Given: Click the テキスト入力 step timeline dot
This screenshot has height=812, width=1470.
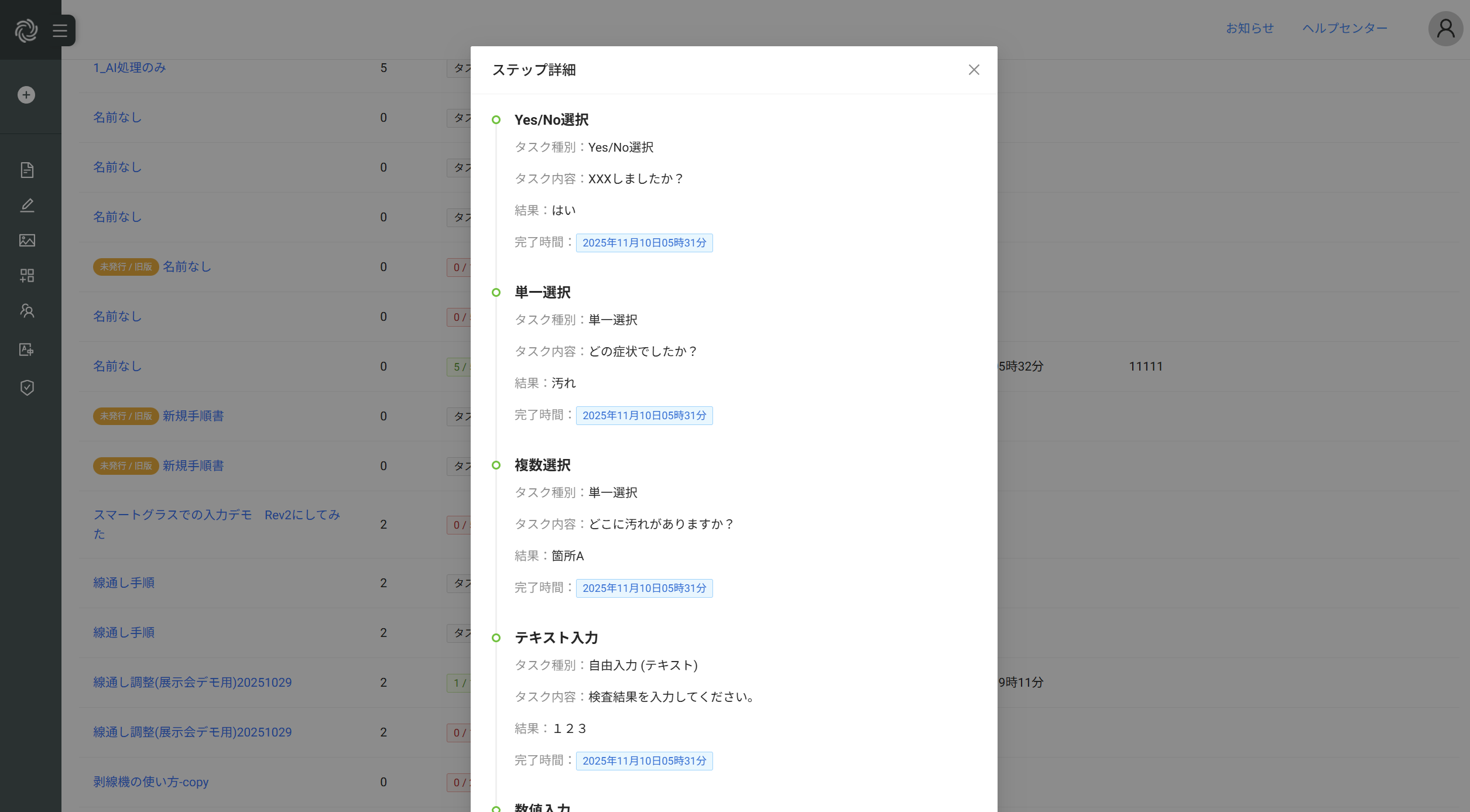Looking at the screenshot, I should 496,638.
